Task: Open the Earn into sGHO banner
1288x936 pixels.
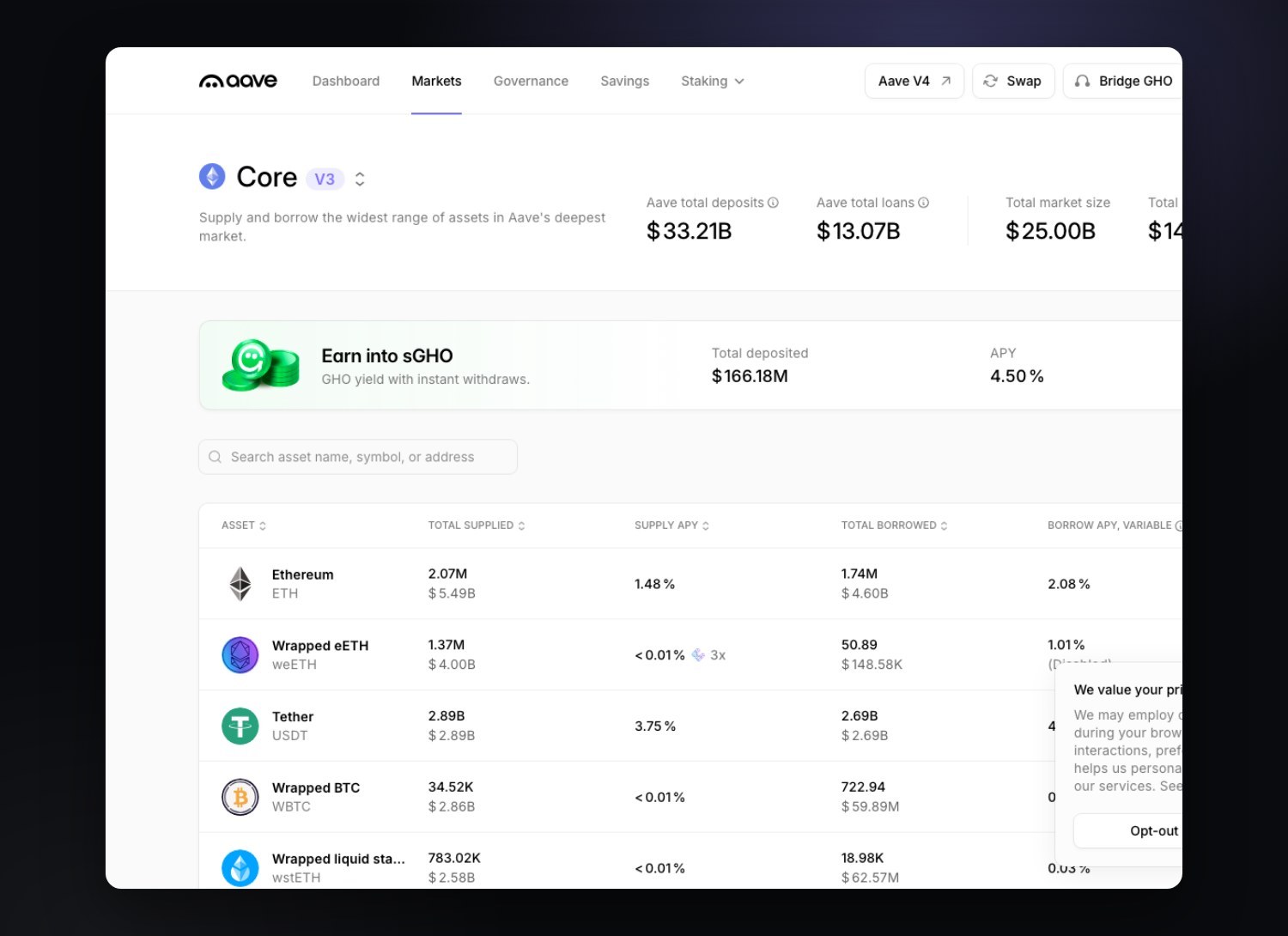Action: point(690,365)
